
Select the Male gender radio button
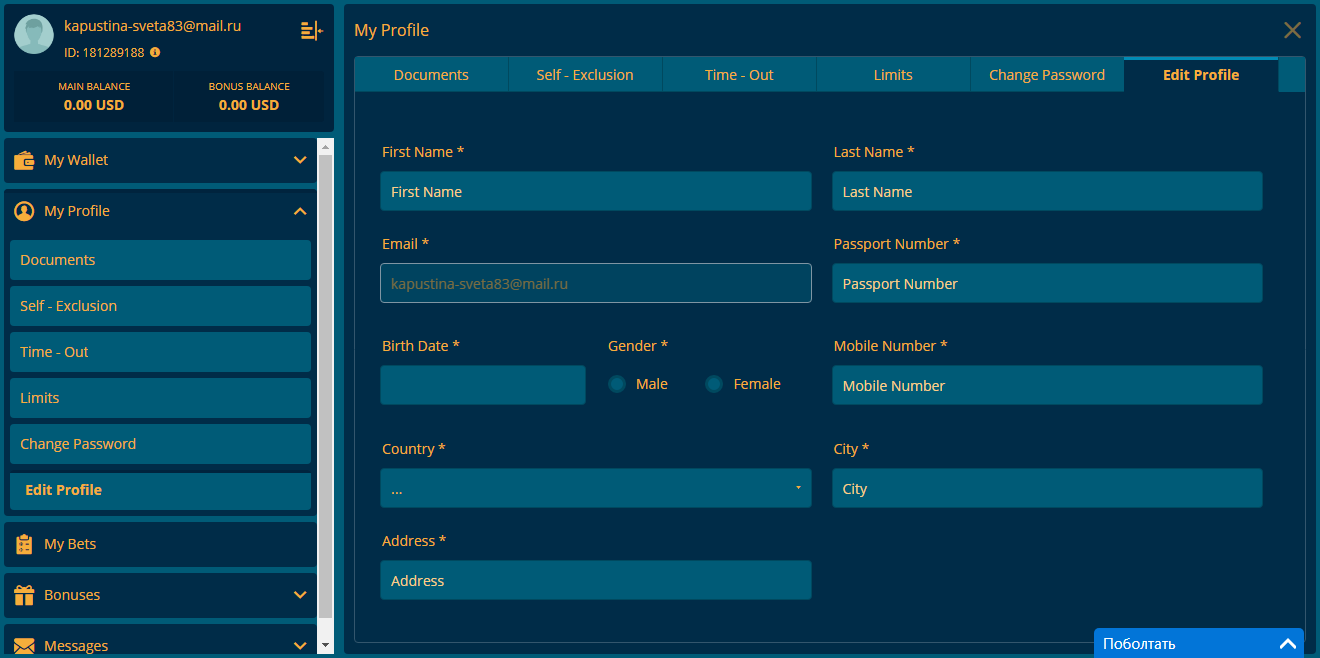(617, 384)
